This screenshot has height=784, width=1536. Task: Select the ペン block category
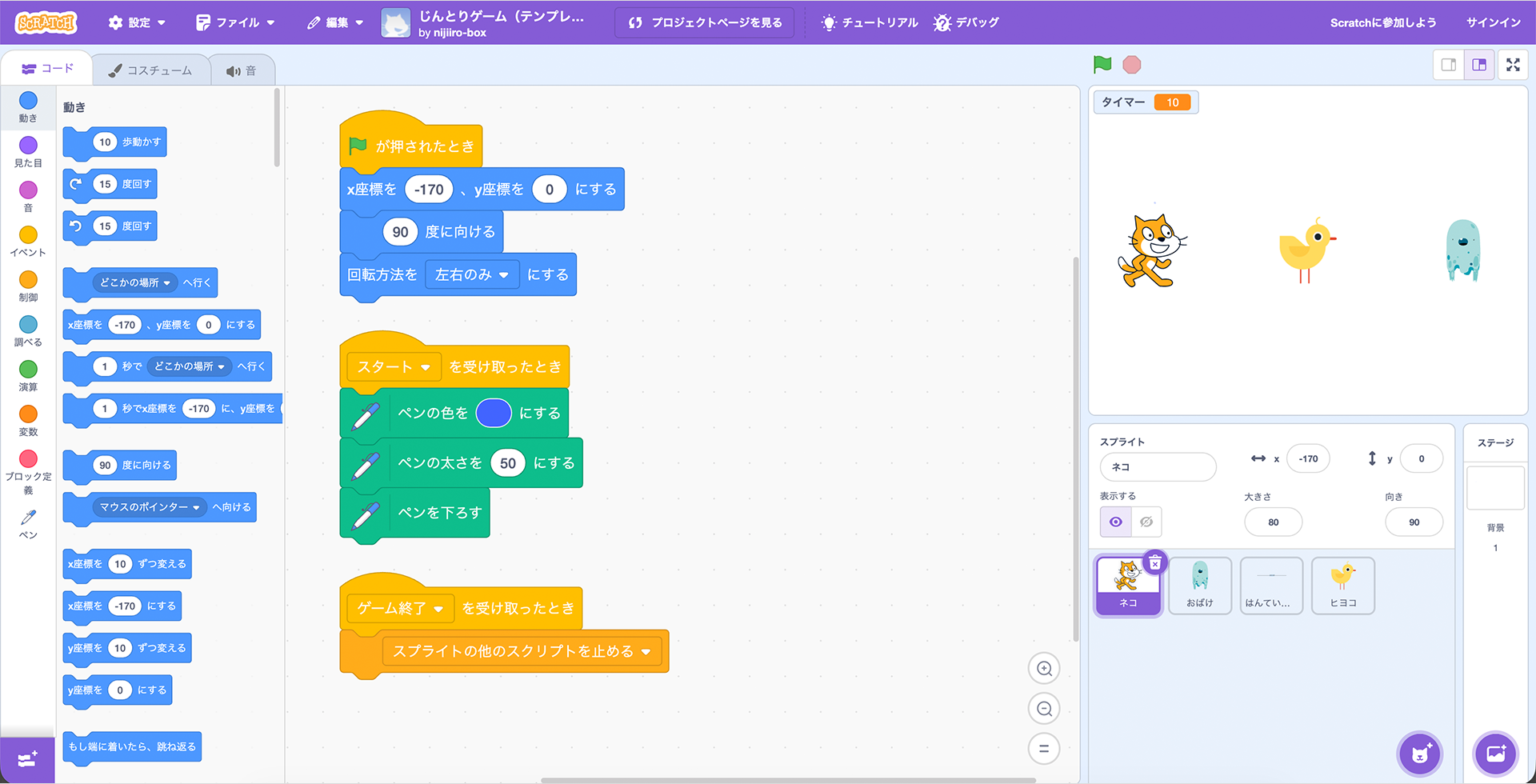[x=28, y=524]
